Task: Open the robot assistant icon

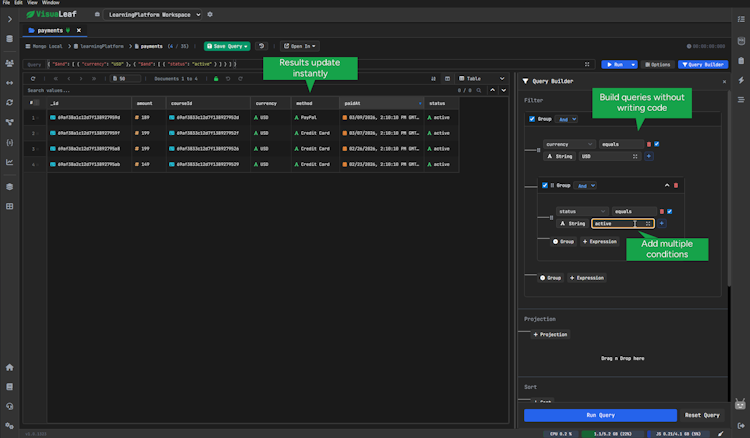Action: (740, 405)
